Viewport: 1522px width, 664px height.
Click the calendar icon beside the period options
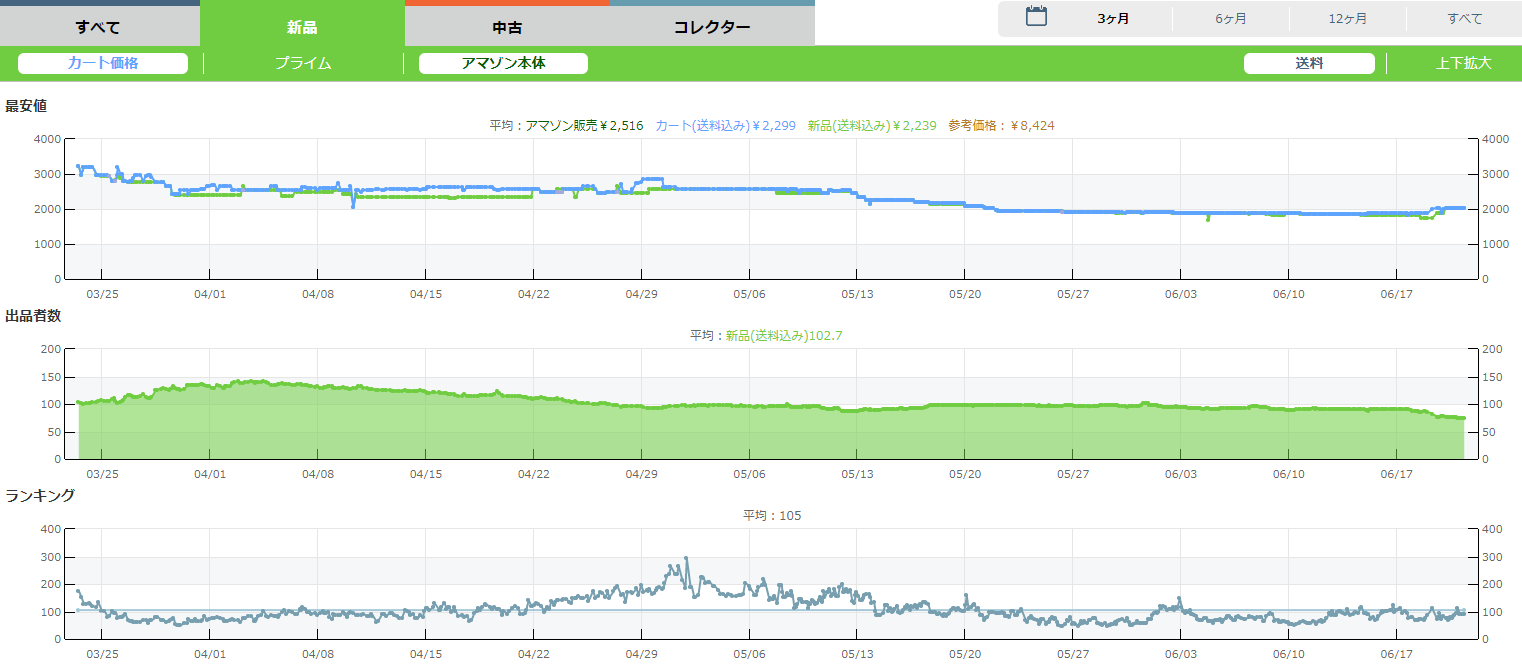tap(1036, 17)
